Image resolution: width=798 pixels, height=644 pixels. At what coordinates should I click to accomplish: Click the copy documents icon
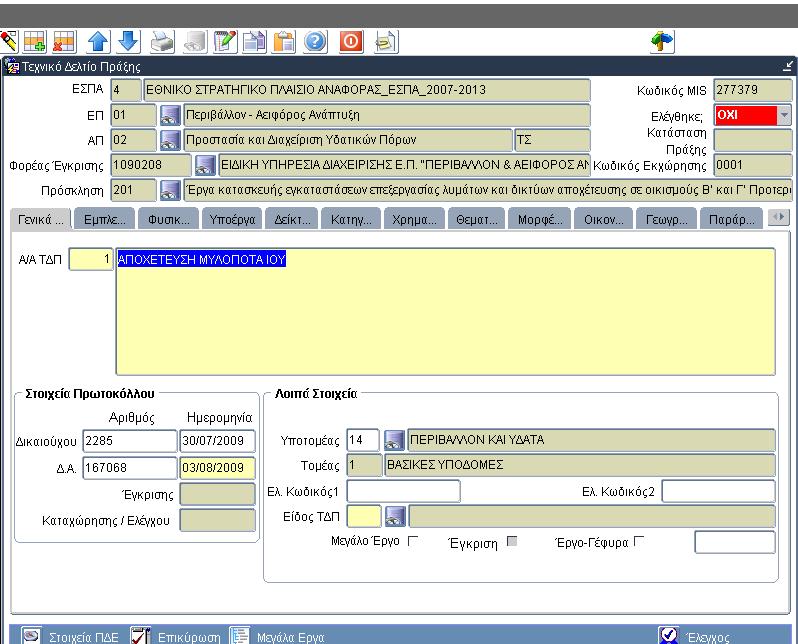click(254, 41)
